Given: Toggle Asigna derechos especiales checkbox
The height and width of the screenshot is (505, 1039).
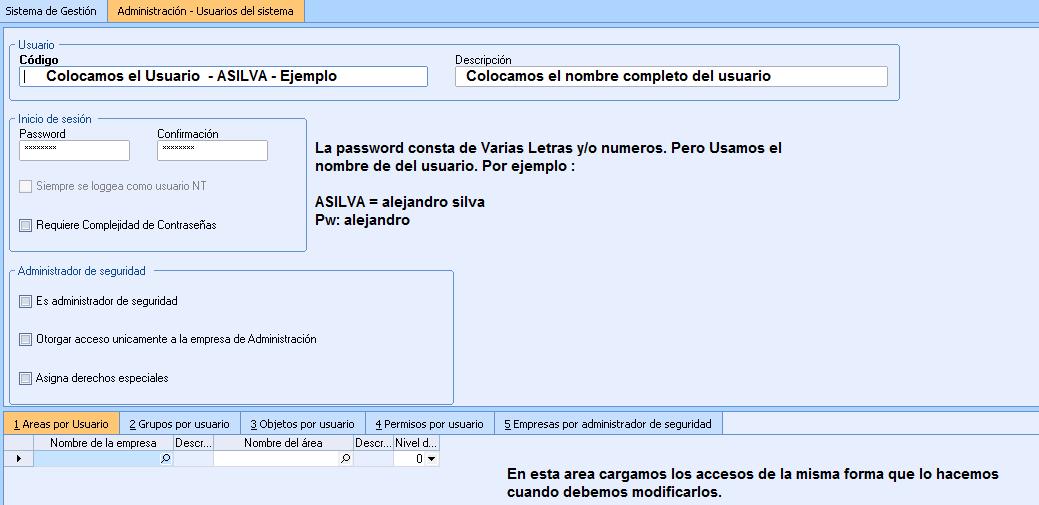Looking at the screenshot, I should coord(26,378).
